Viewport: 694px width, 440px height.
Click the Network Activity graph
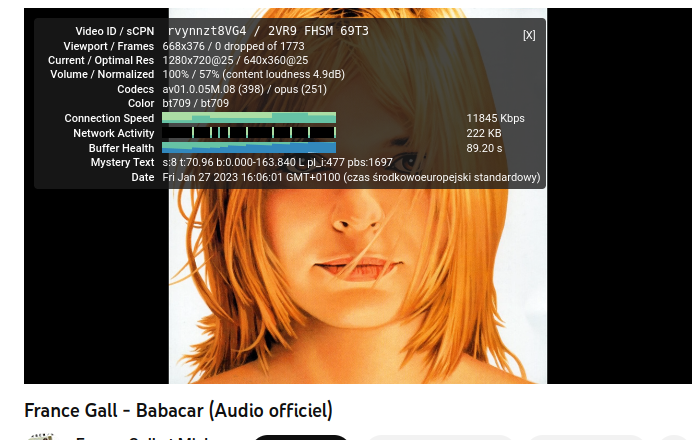pos(249,132)
